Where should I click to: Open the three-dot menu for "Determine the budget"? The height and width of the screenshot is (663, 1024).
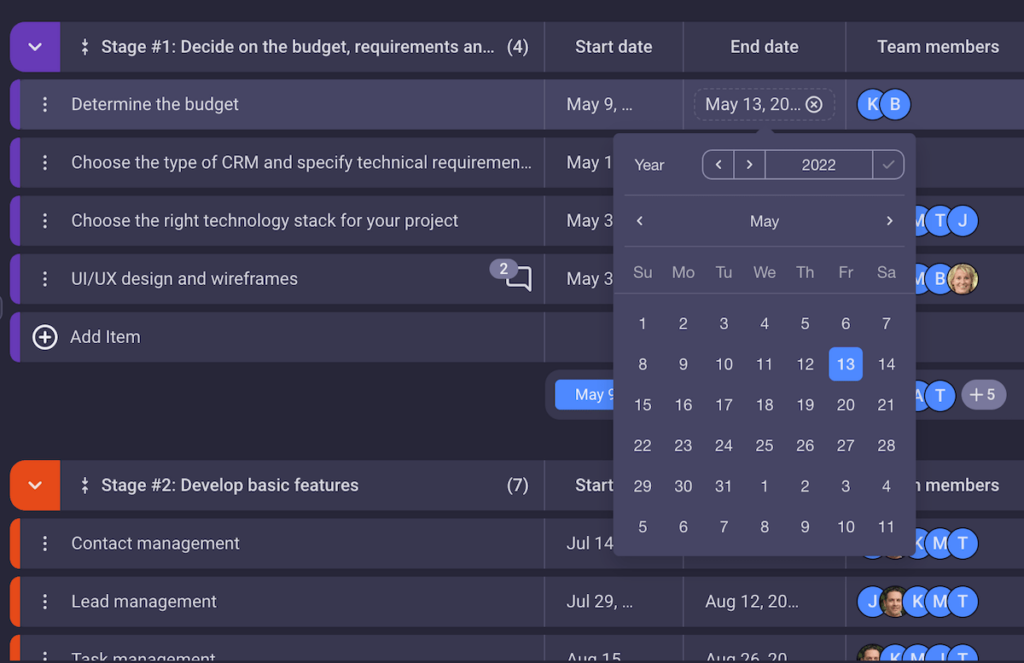(45, 104)
